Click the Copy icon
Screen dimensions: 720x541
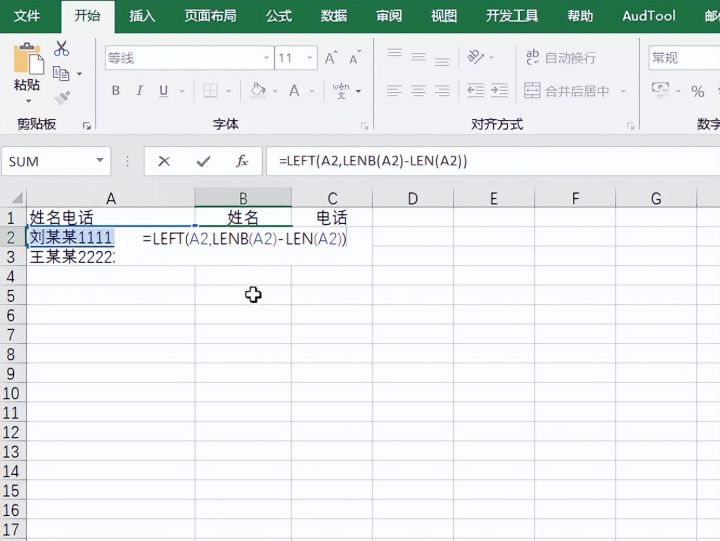(x=61, y=73)
